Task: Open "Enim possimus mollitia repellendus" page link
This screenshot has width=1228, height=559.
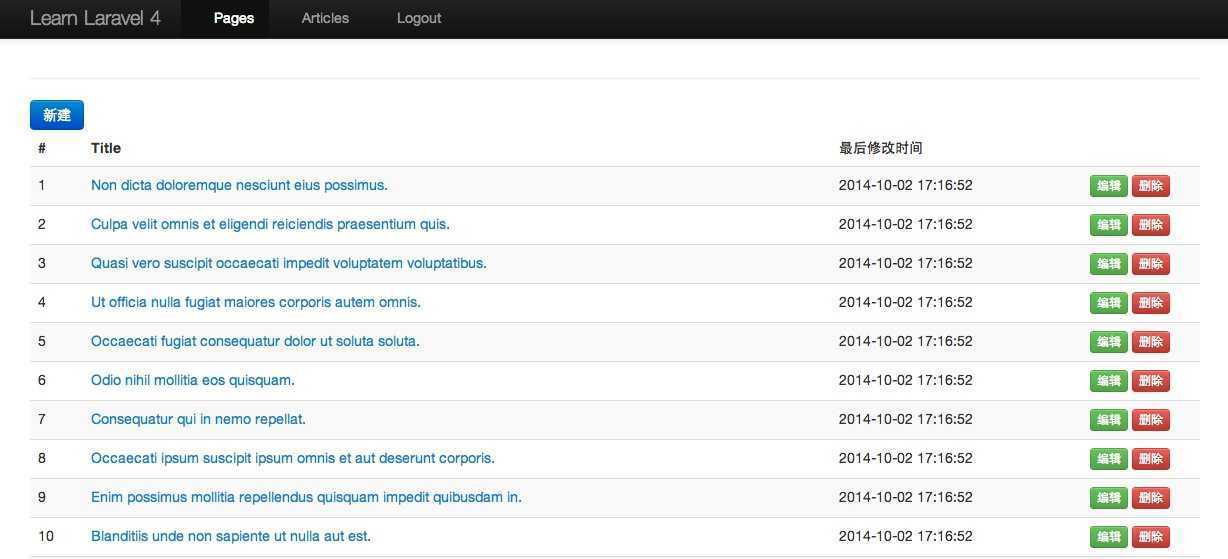Action: [306, 497]
